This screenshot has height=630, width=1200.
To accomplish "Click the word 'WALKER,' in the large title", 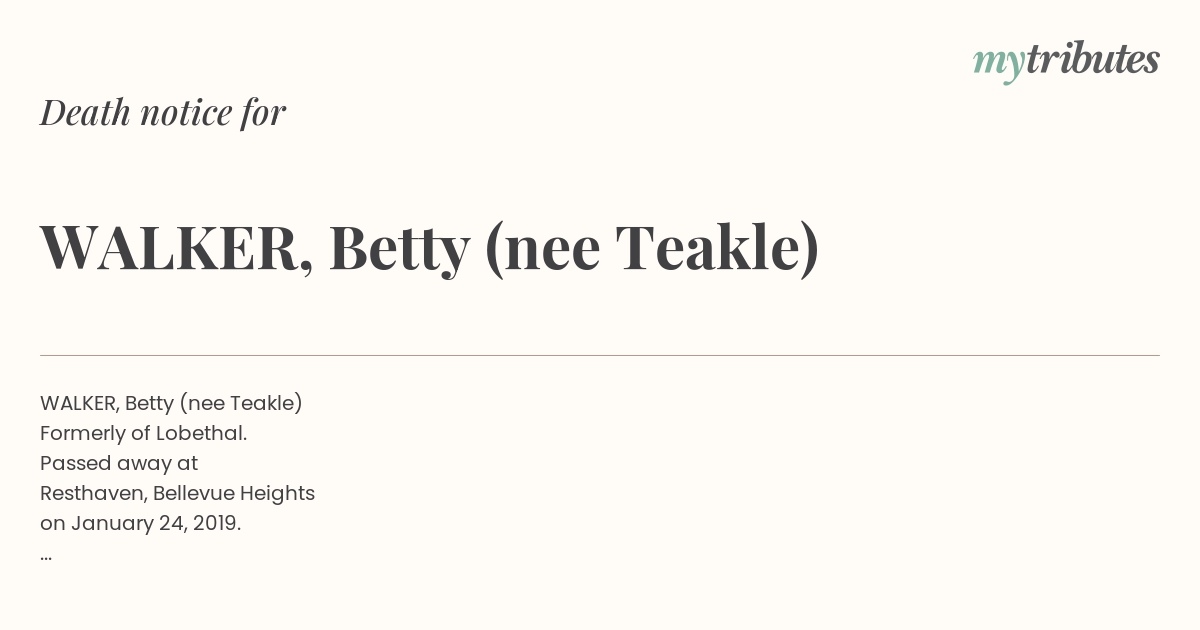I will point(176,250).
